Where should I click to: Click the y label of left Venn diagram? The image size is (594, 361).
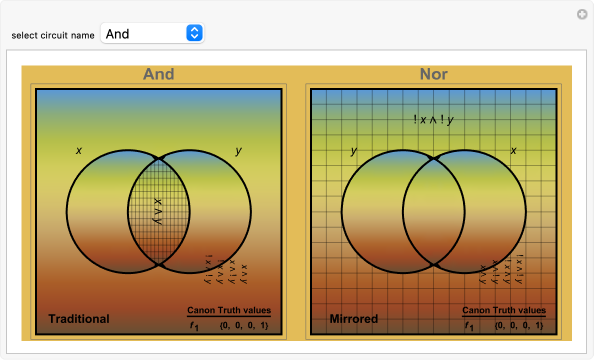(x=238, y=151)
